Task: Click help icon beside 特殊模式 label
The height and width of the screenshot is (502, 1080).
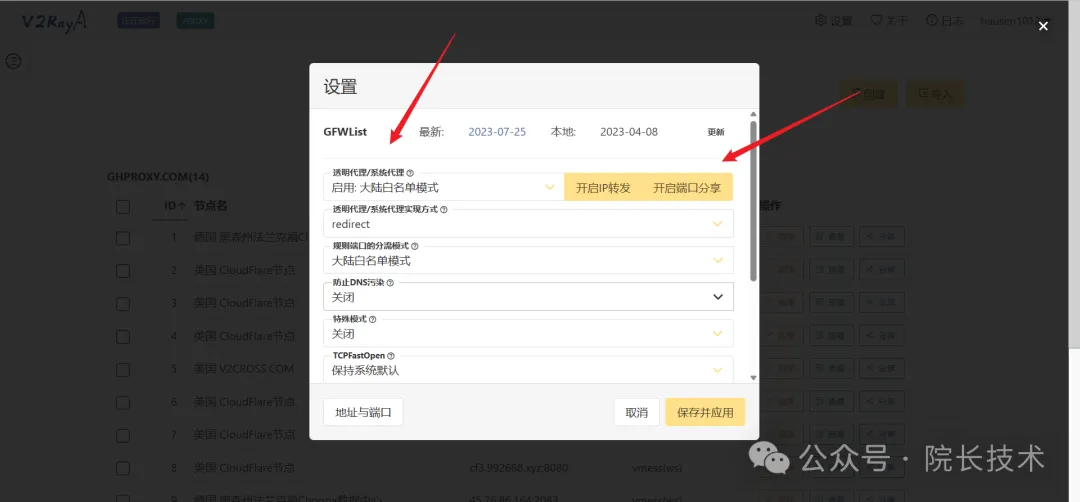Action: (x=372, y=319)
